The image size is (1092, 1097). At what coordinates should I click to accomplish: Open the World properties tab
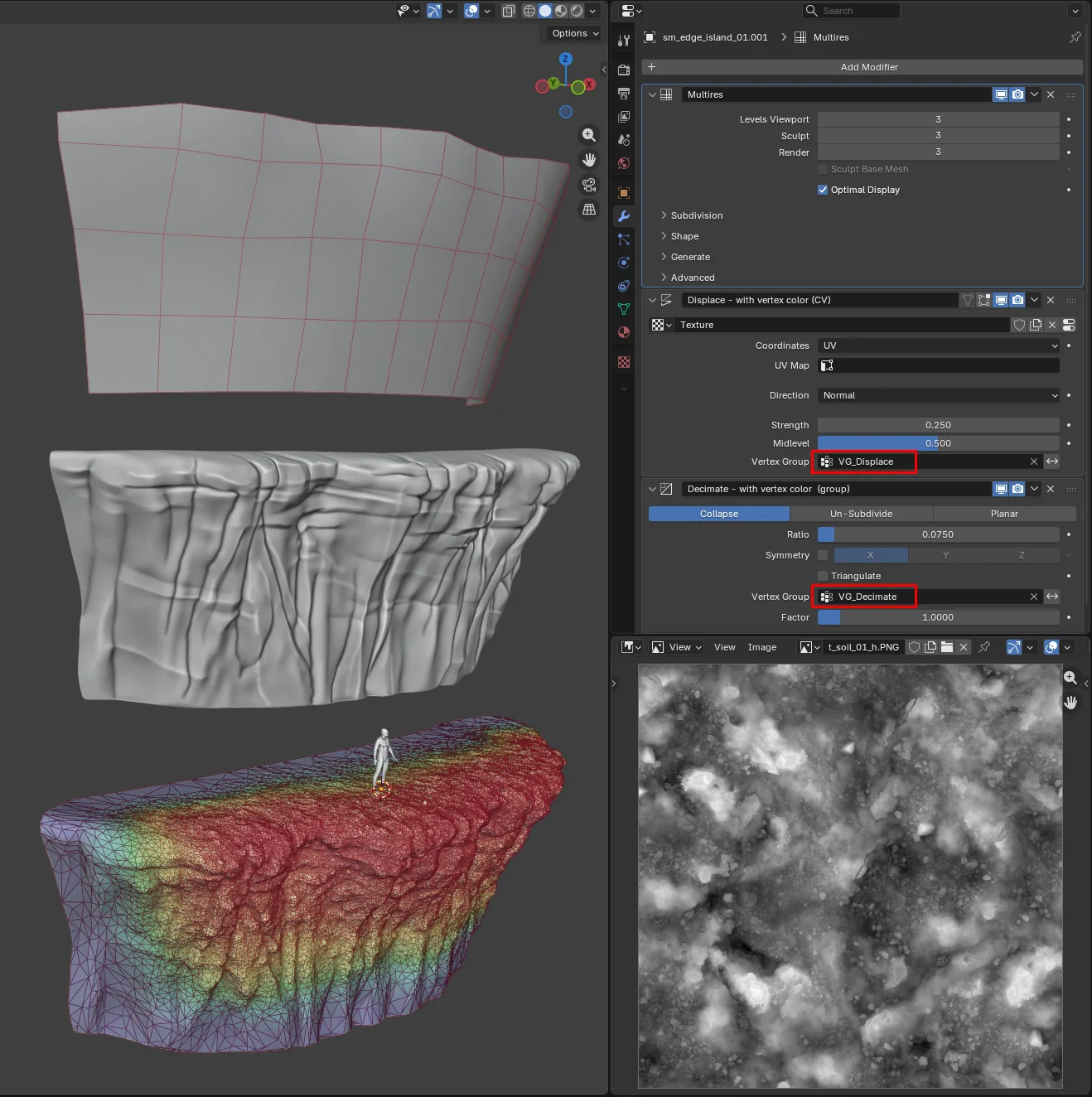(624, 163)
